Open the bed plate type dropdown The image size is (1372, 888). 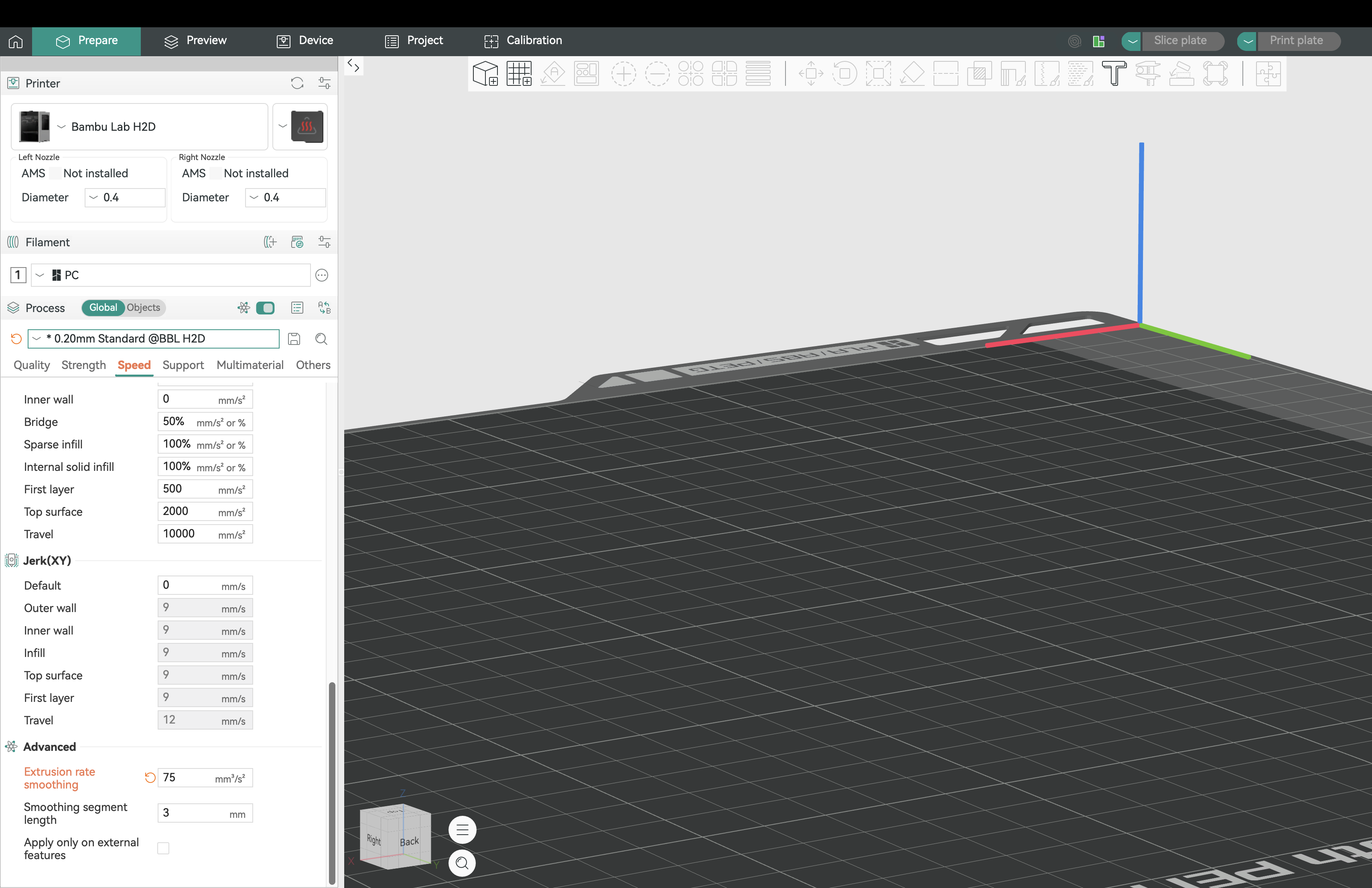pyautogui.click(x=300, y=127)
